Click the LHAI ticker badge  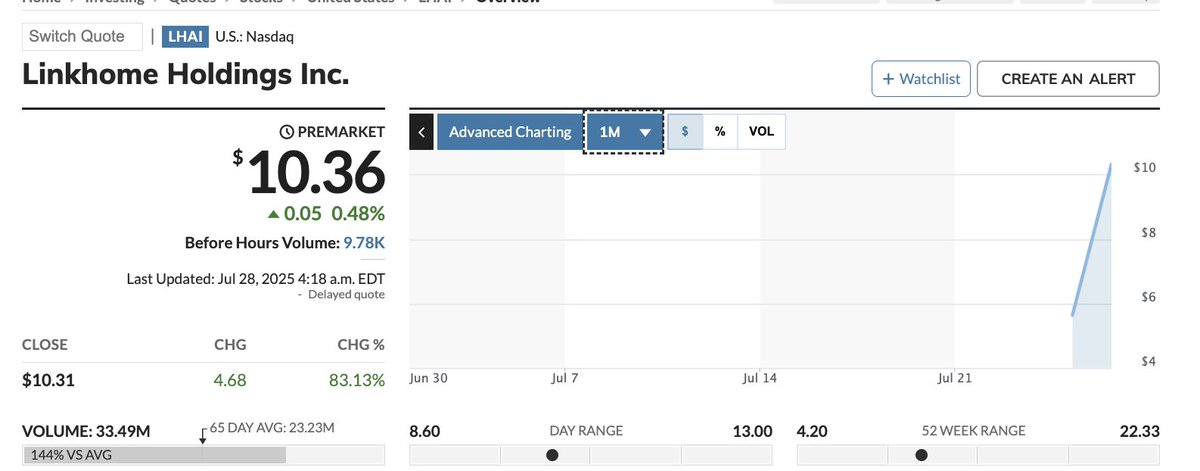pos(185,37)
